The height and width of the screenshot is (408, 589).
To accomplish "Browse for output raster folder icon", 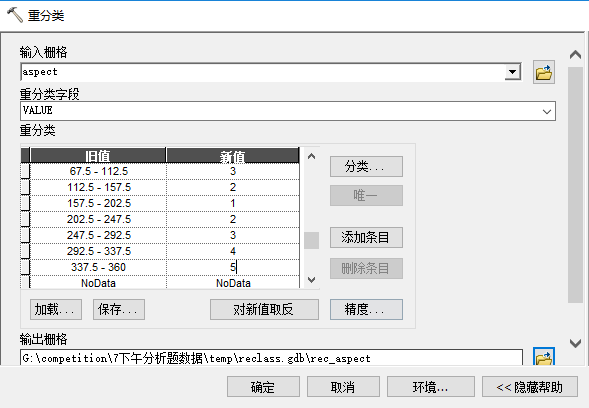I will 544,356.
